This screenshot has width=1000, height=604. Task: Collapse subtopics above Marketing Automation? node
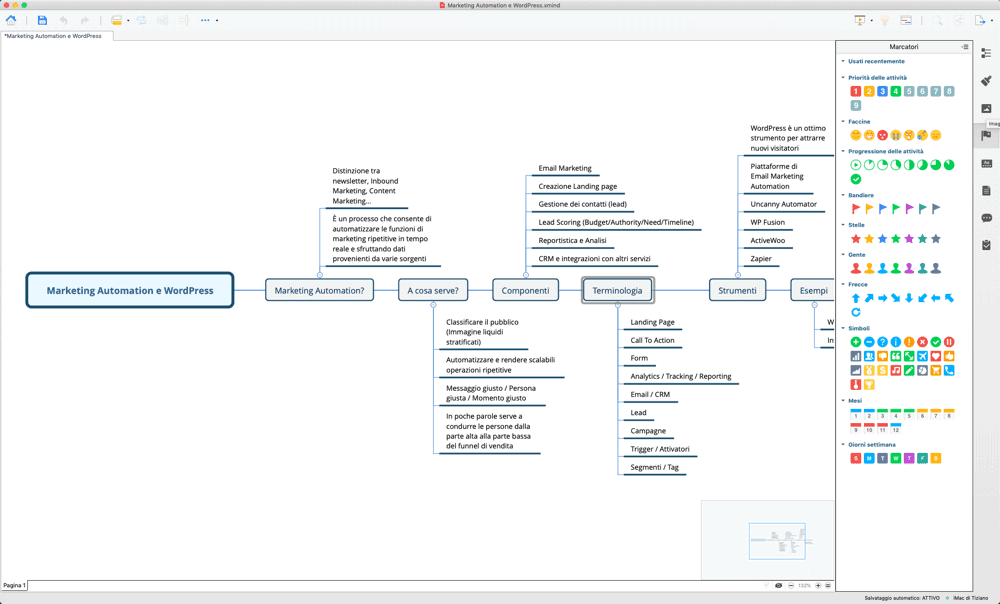320,275
